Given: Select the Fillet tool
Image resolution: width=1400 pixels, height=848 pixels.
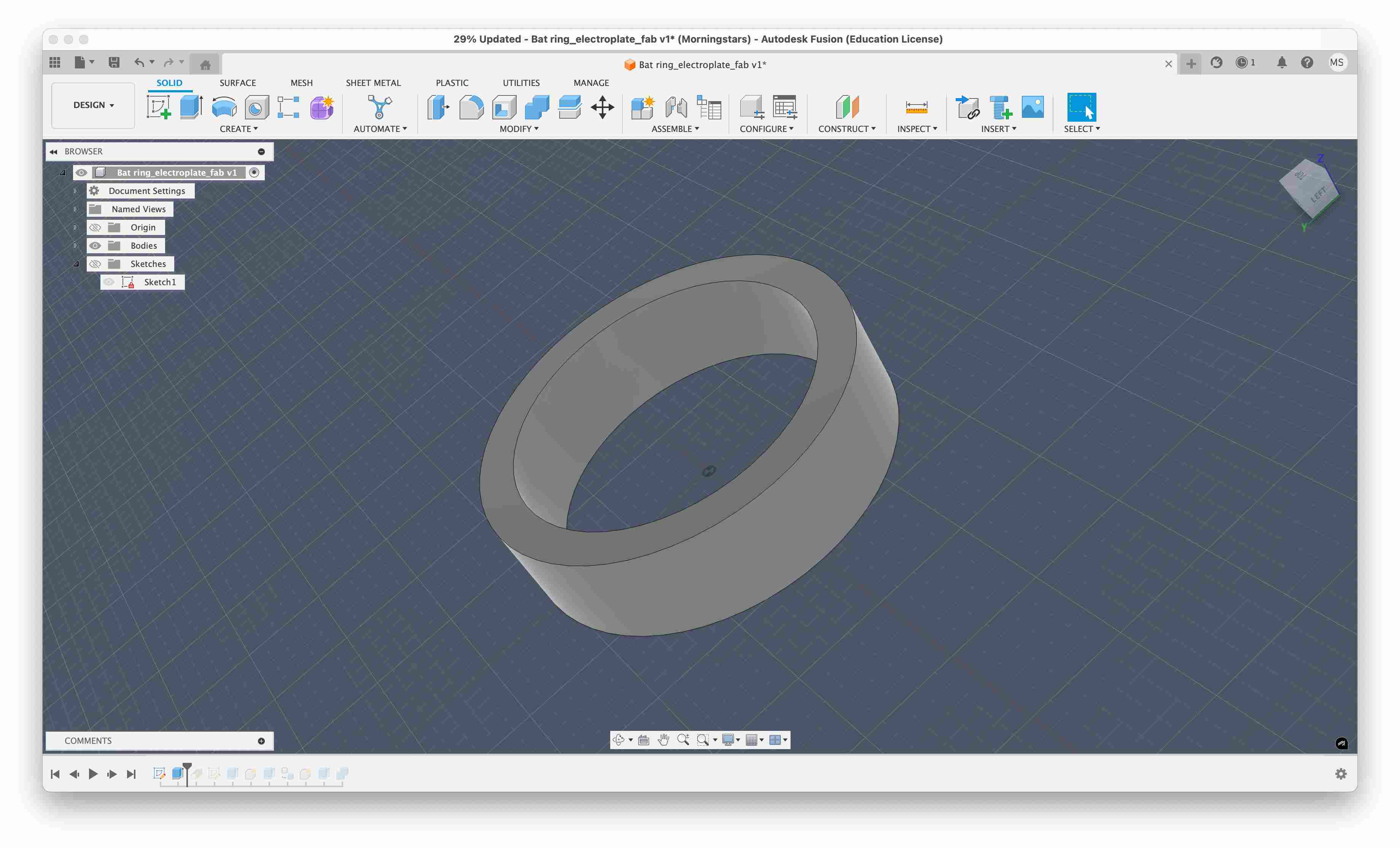Looking at the screenshot, I should tap(471, 107).
